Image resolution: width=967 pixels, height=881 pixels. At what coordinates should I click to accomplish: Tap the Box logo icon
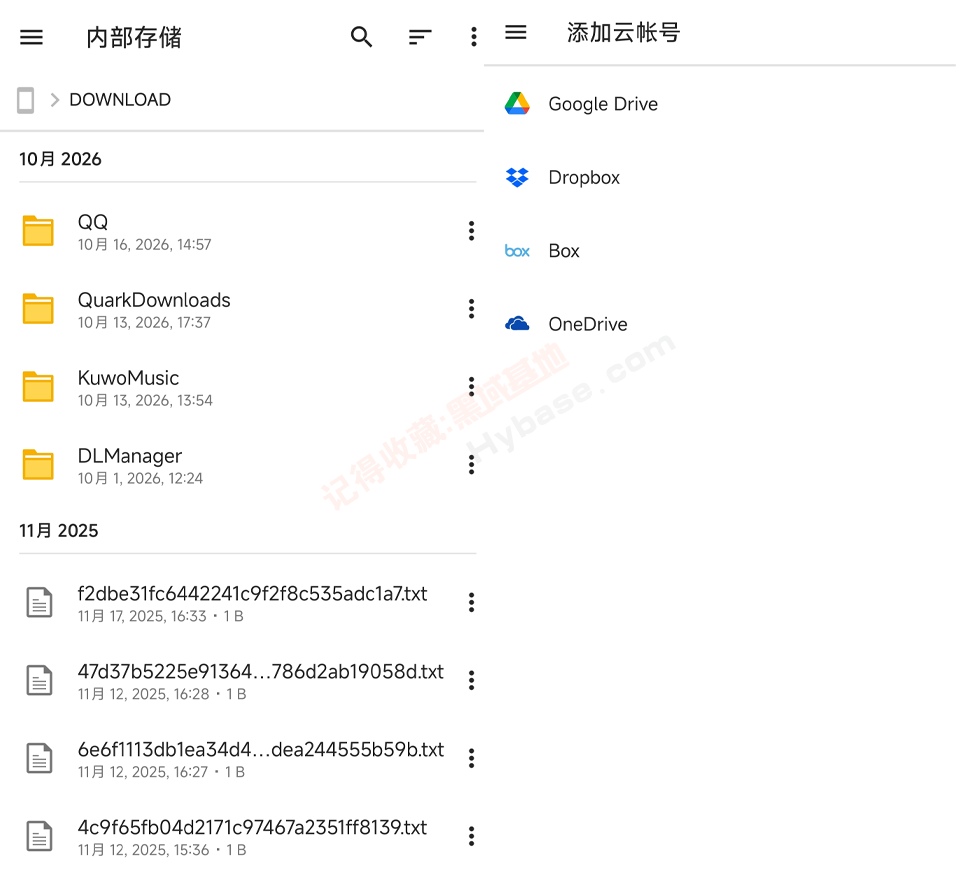(x=517, y=251)
